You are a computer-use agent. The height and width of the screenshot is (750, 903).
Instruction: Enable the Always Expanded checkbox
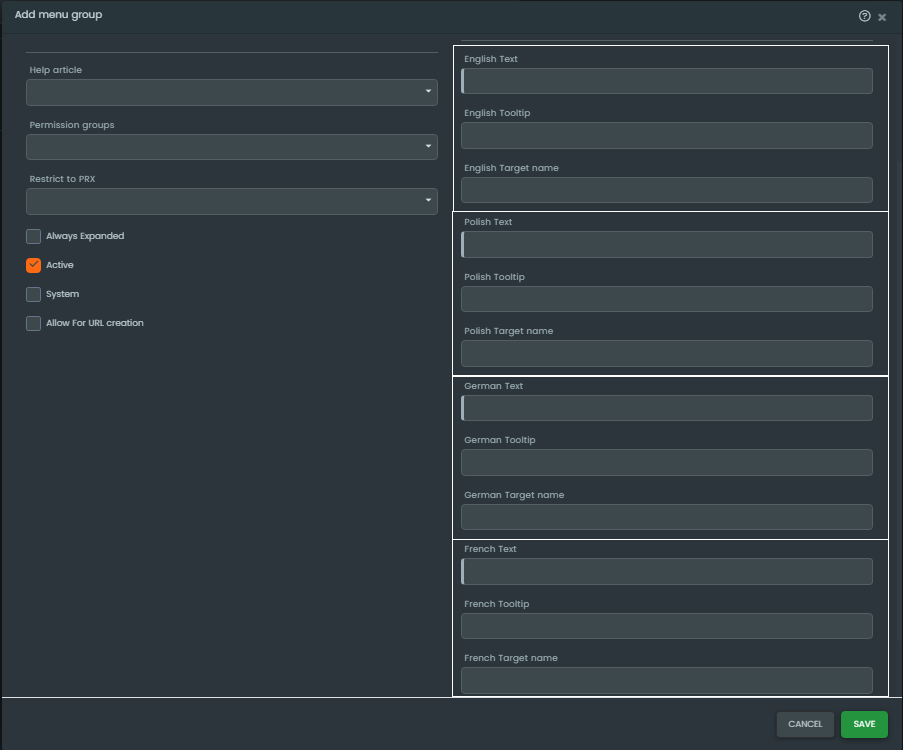(34, 237)
